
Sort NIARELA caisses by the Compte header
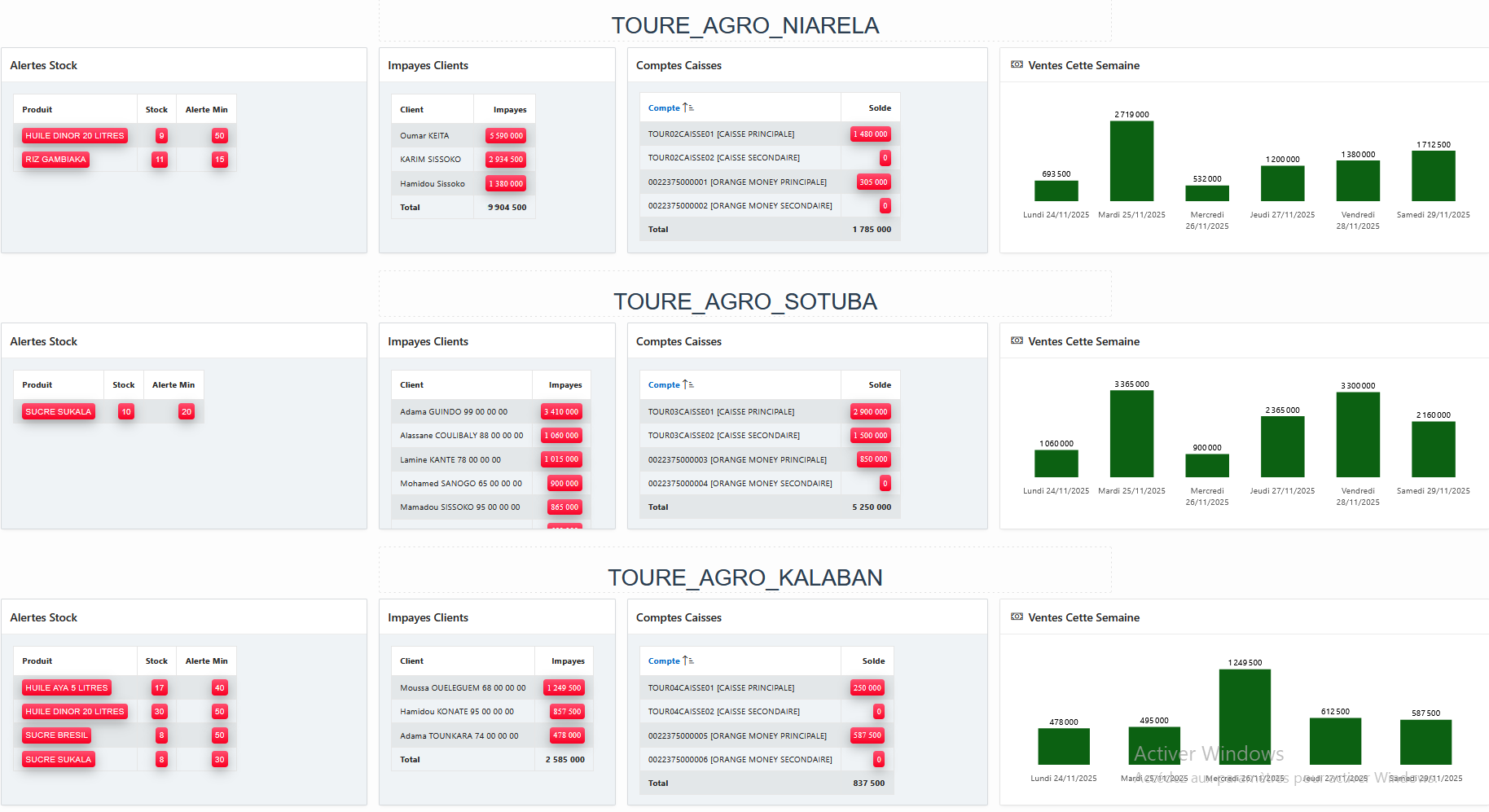(664, 108)
